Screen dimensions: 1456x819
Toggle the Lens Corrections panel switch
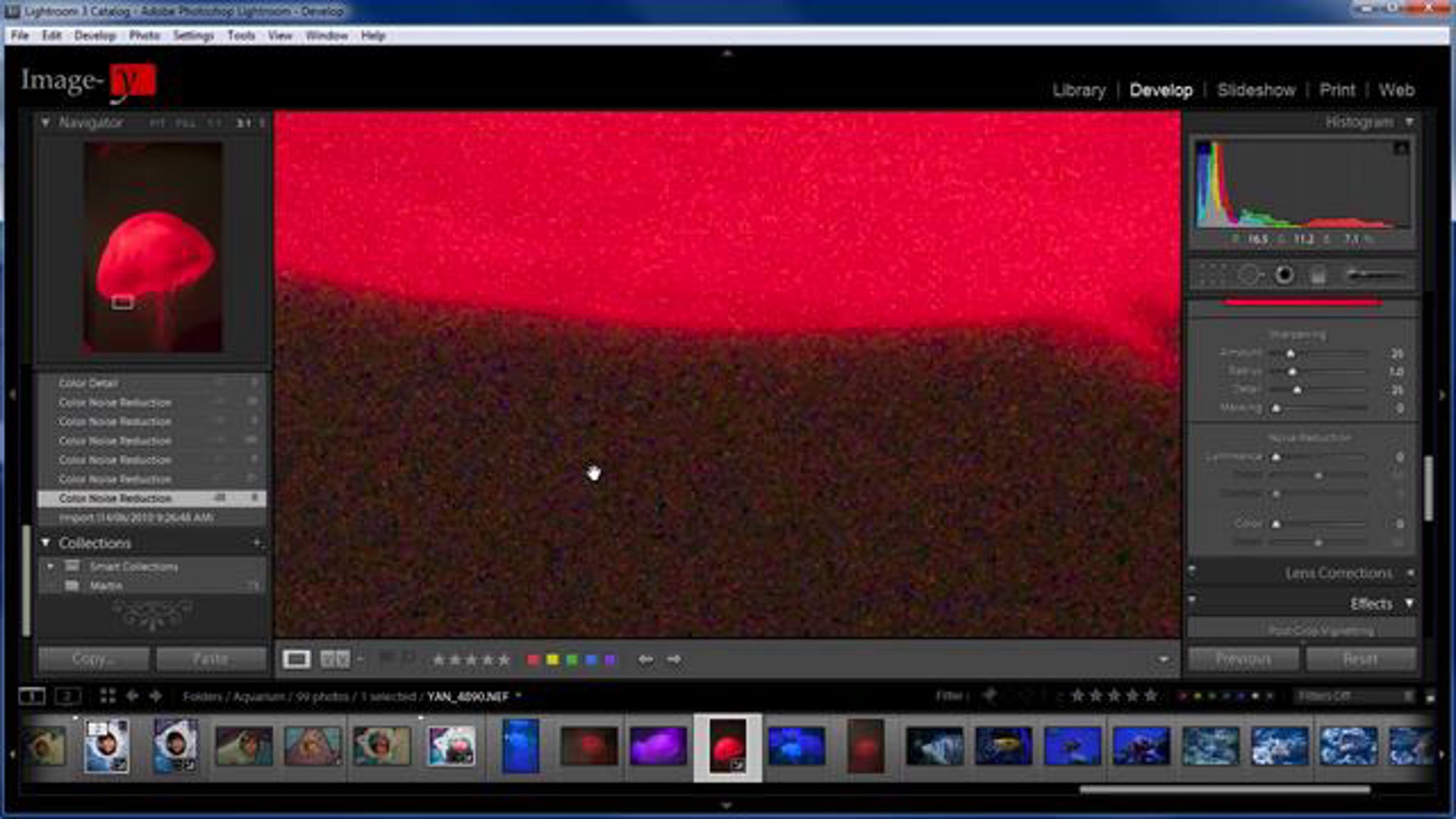click(1191, 570)
